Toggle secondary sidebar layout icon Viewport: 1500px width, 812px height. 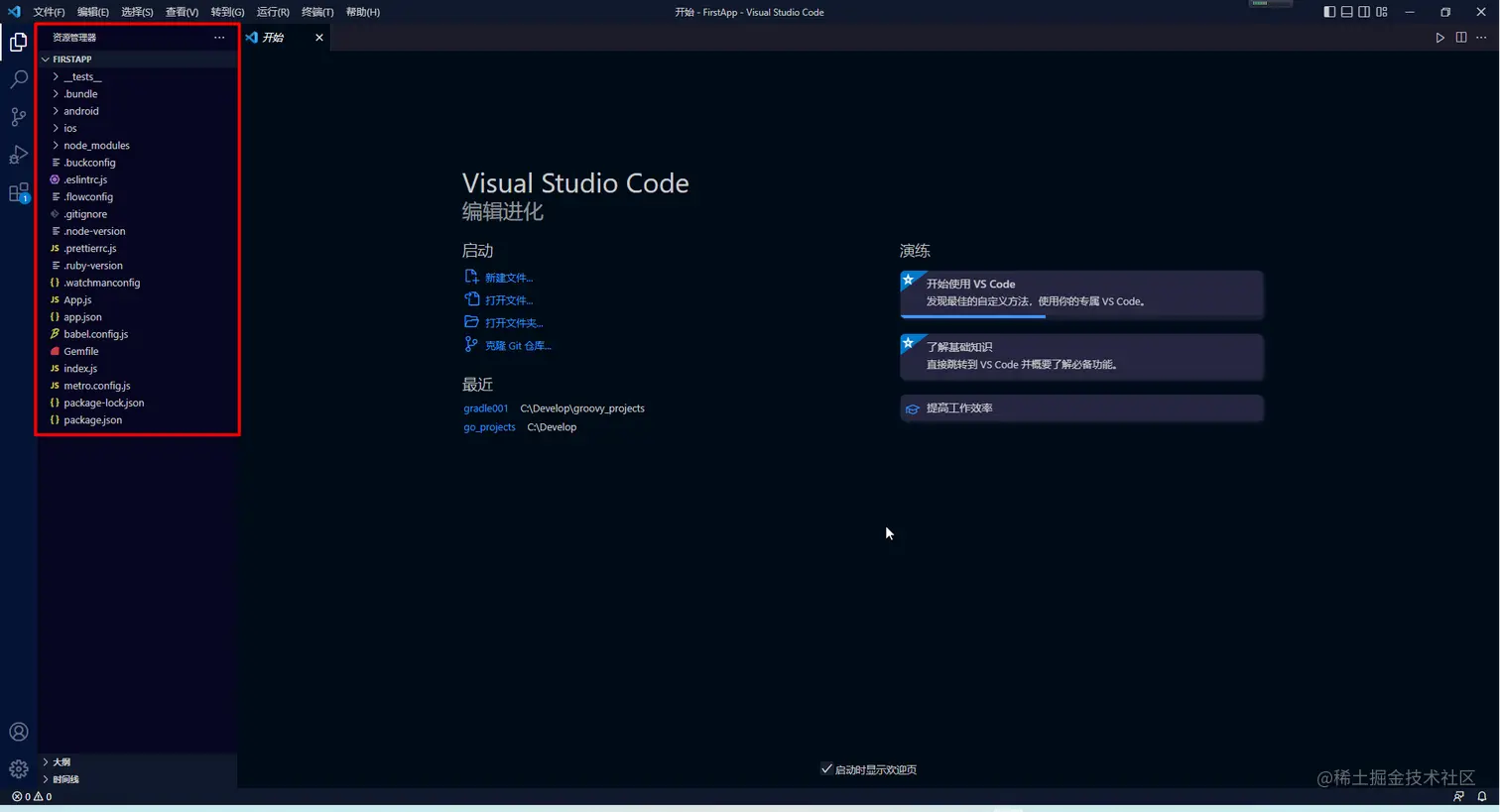(x=1364, y=12)
